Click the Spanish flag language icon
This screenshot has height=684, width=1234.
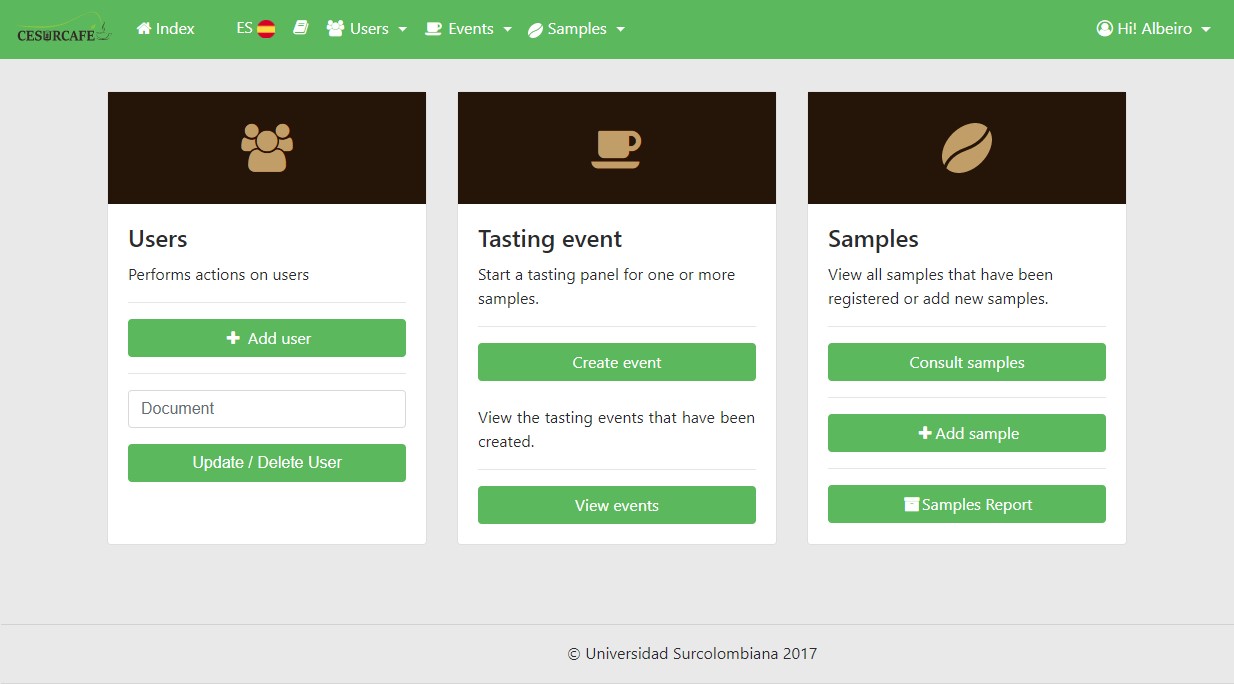[266, 29]
